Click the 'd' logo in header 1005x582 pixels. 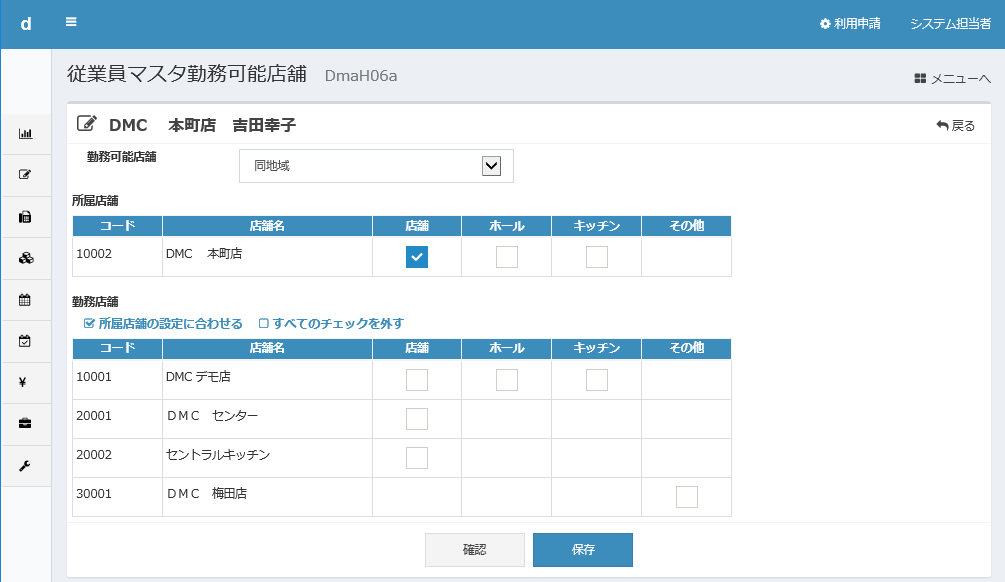tap(26, 24)
